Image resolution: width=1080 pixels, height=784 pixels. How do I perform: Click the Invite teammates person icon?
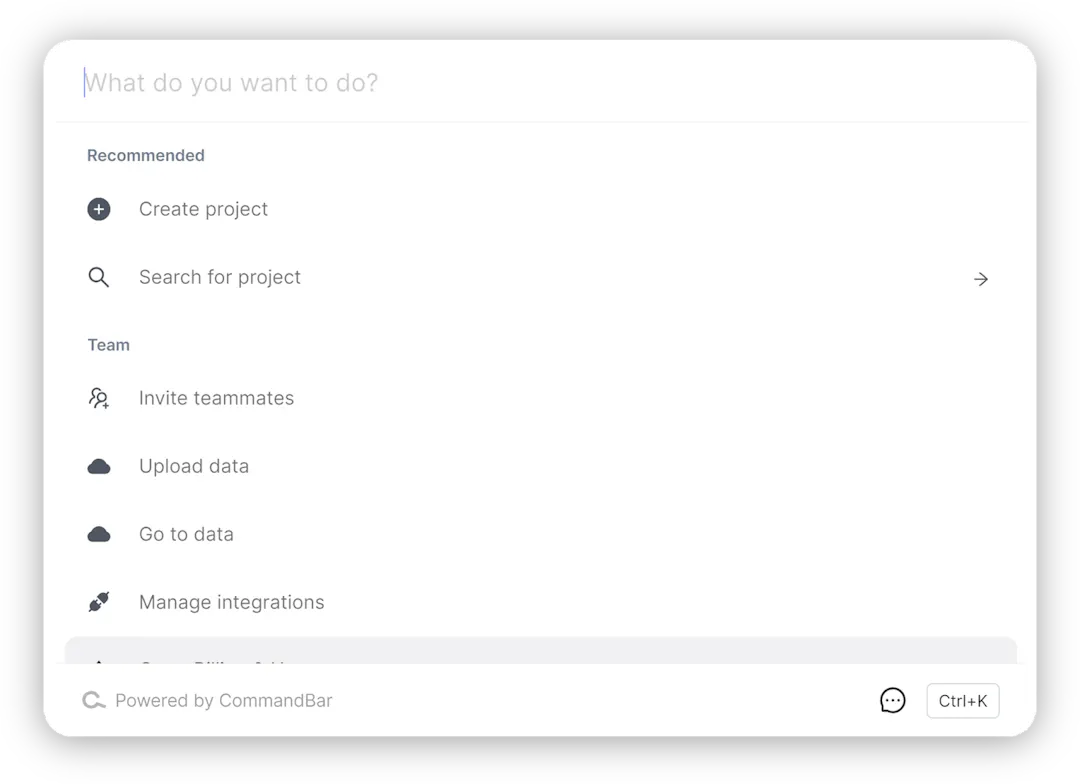98,398
